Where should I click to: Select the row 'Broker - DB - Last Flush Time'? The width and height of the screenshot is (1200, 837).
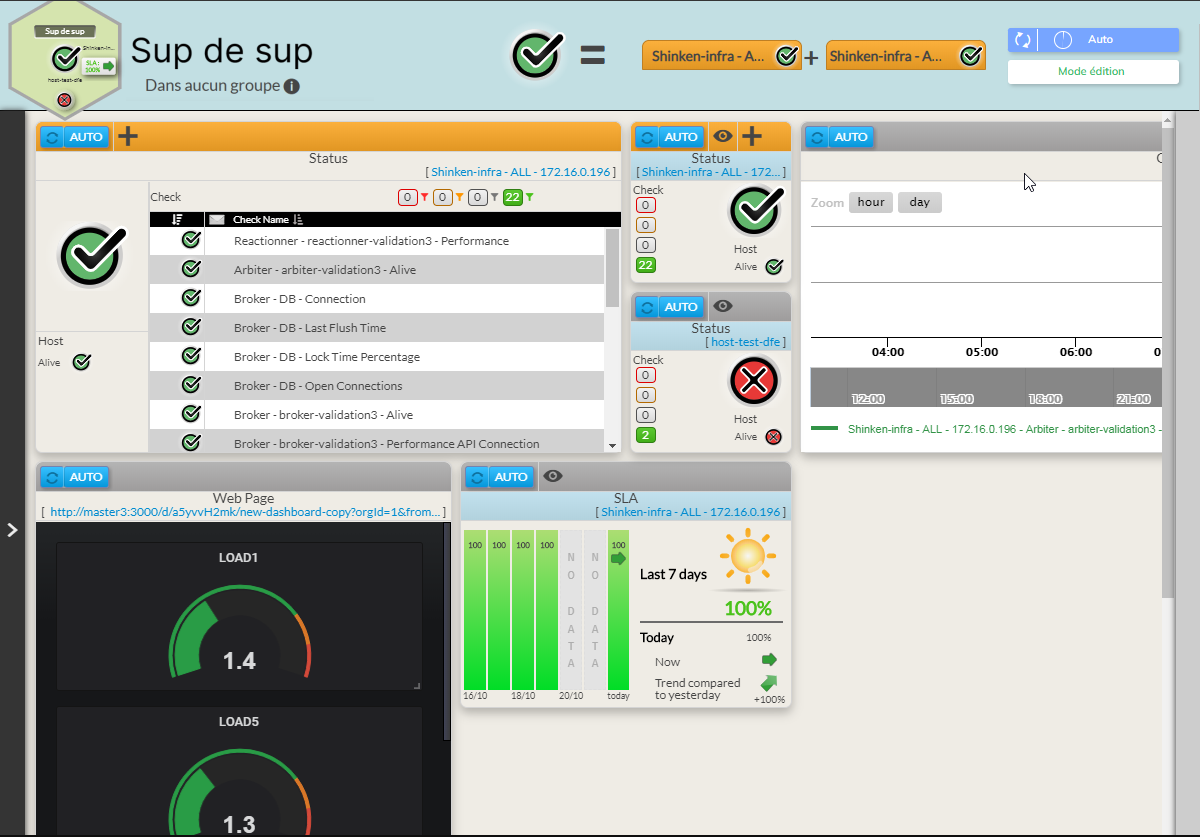click(377, 327)
